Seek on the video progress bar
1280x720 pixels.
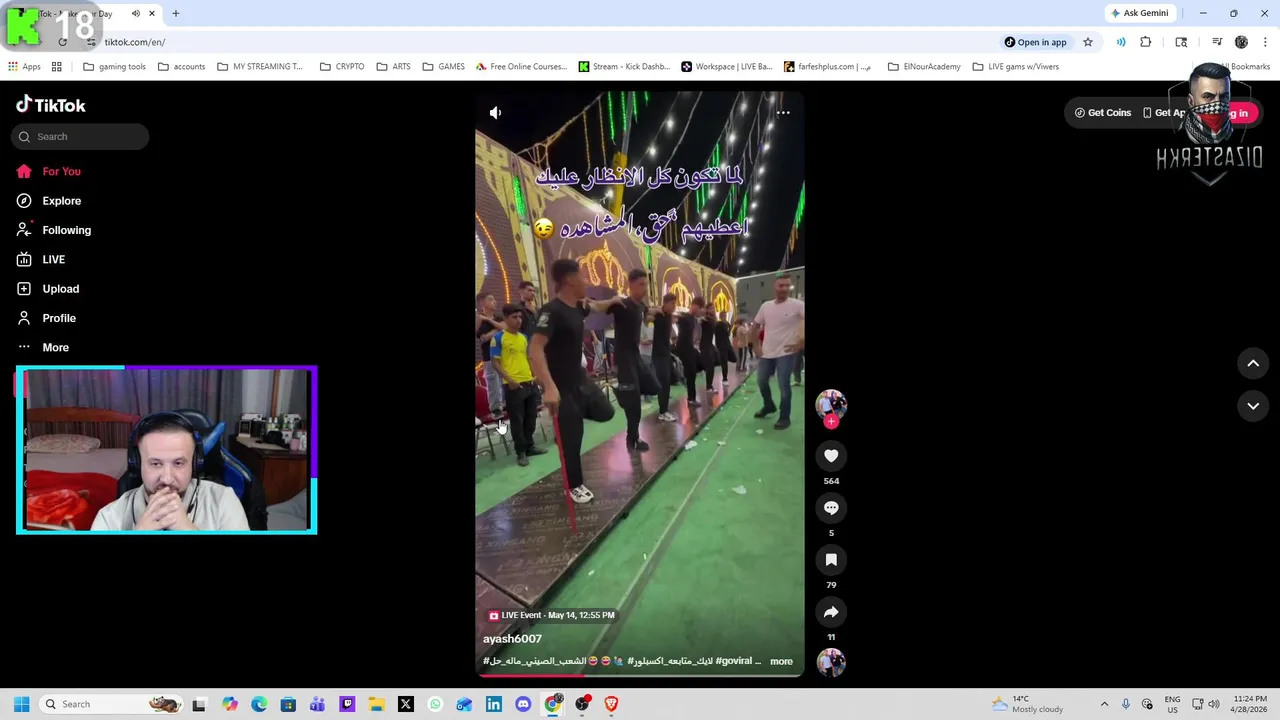(640, 675)
